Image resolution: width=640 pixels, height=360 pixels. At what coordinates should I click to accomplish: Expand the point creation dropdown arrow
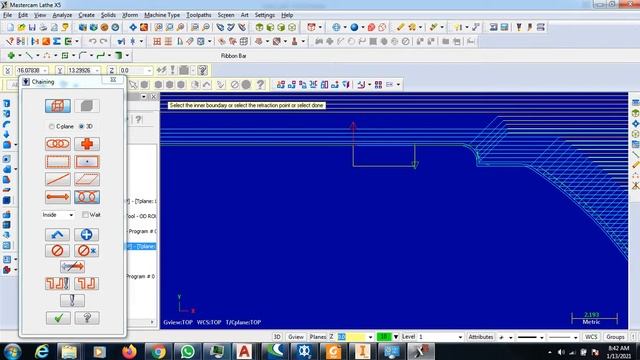coord(20,55)
